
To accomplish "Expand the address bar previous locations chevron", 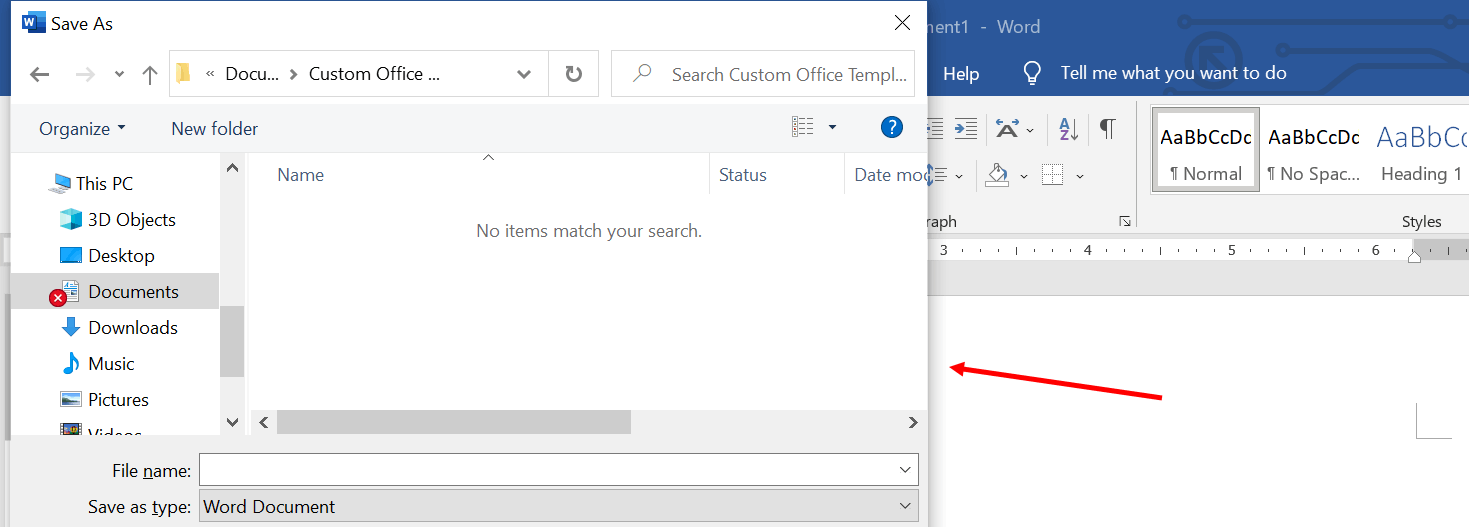I will (523, 74).
